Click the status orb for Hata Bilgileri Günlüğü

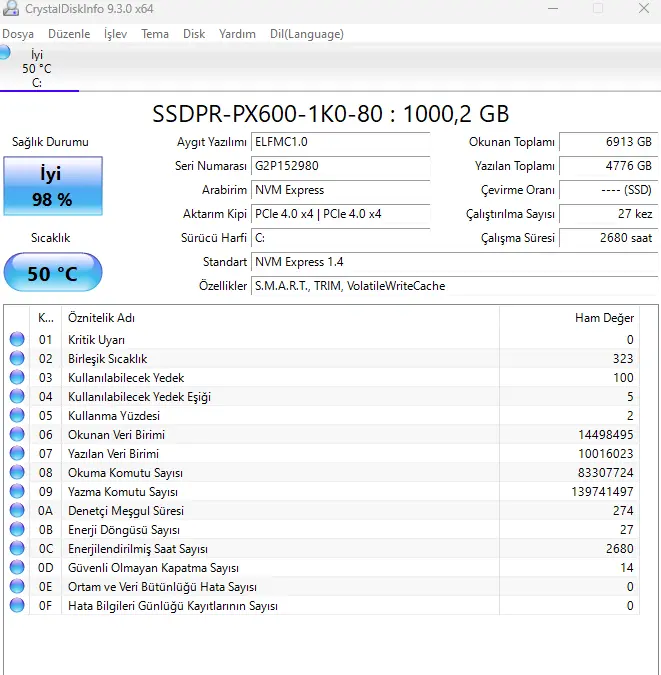click(17, 605)
